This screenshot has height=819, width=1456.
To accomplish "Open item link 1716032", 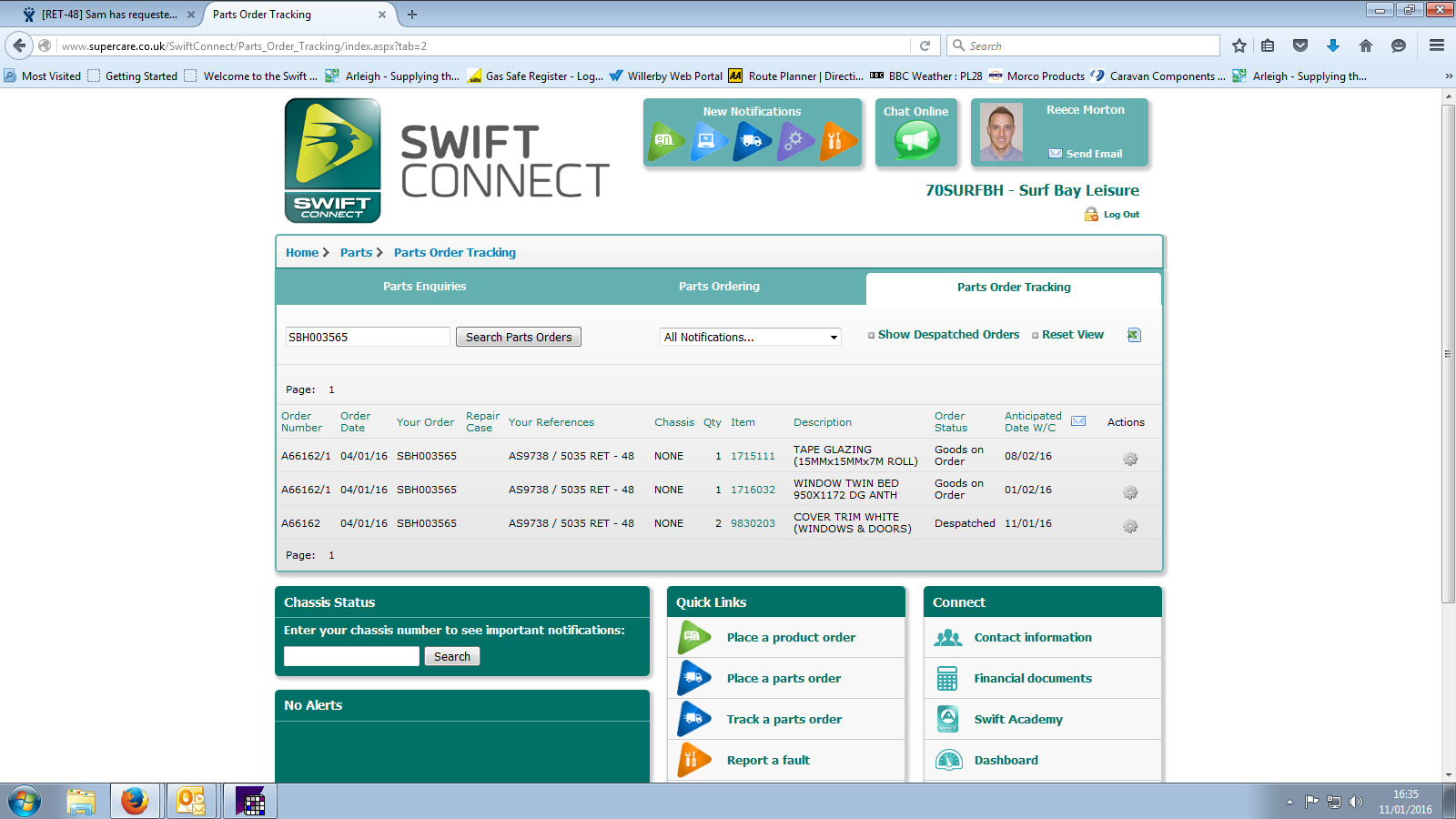I will coord(753,490).
